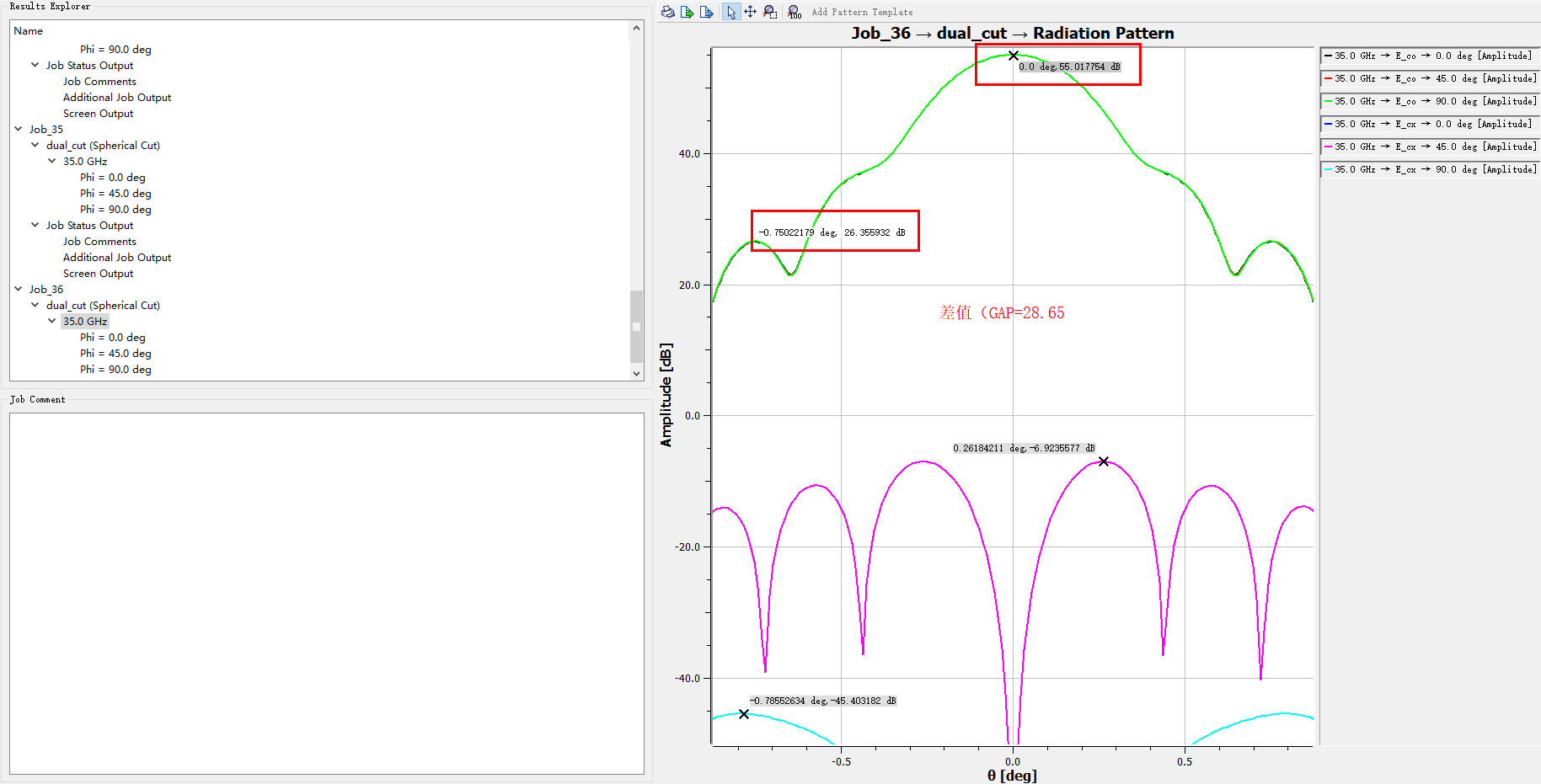Open the topmost Job Comments entry
Viewport: 1541px width, 784px height.
(x=99, y=81)
